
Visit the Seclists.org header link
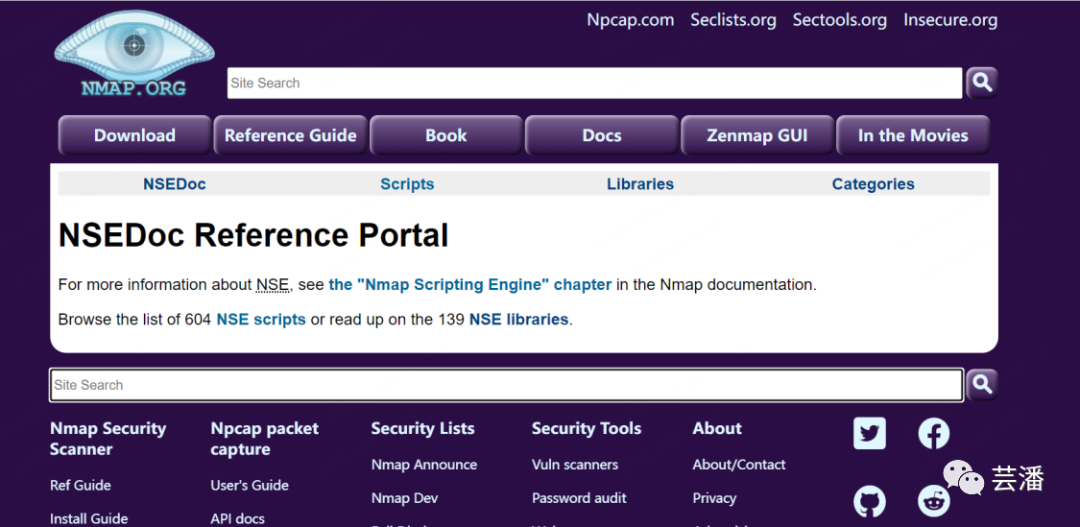(733, 20)
